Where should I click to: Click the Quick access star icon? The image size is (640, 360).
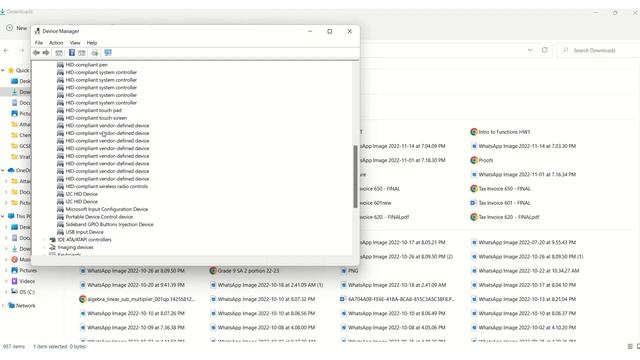coord(11,70)
